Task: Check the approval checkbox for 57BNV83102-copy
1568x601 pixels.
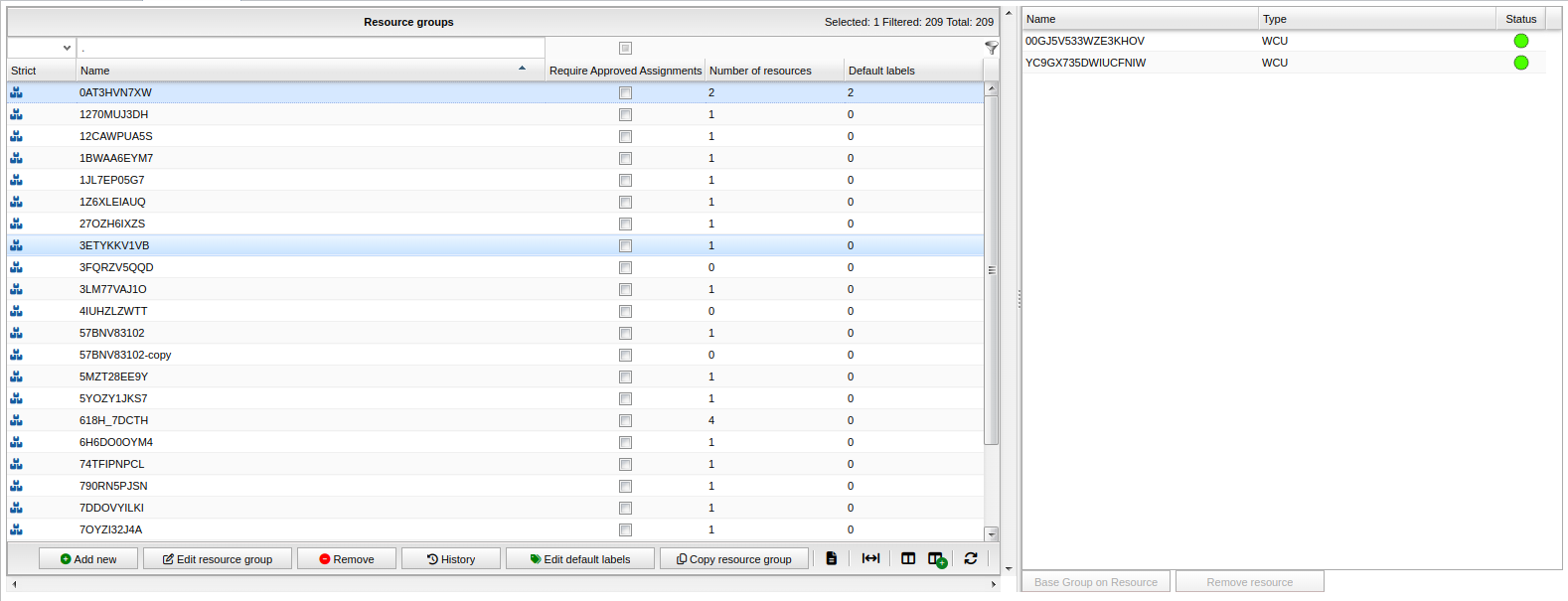Action: (625, 355)
